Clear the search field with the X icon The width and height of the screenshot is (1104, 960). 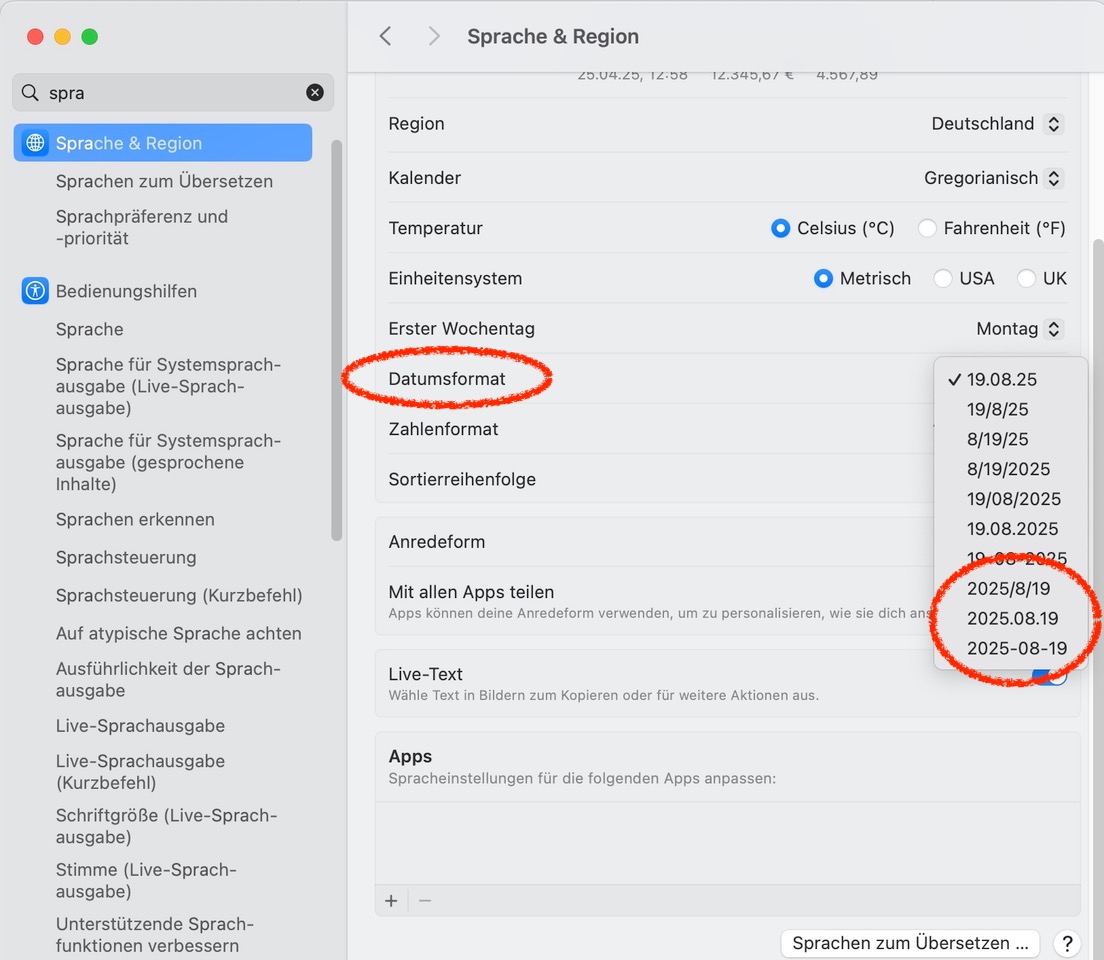(315, 93)
